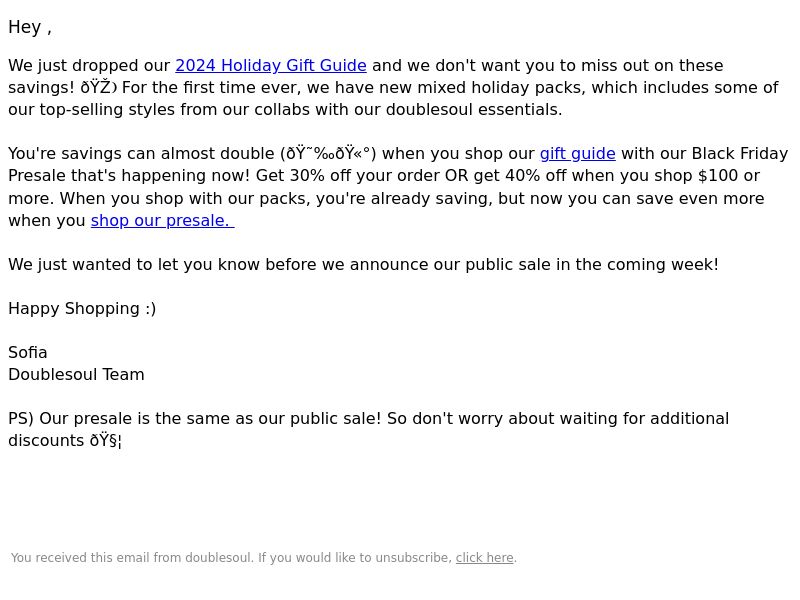Click the 'Doublesoul Team' signature line

[76, 374]
